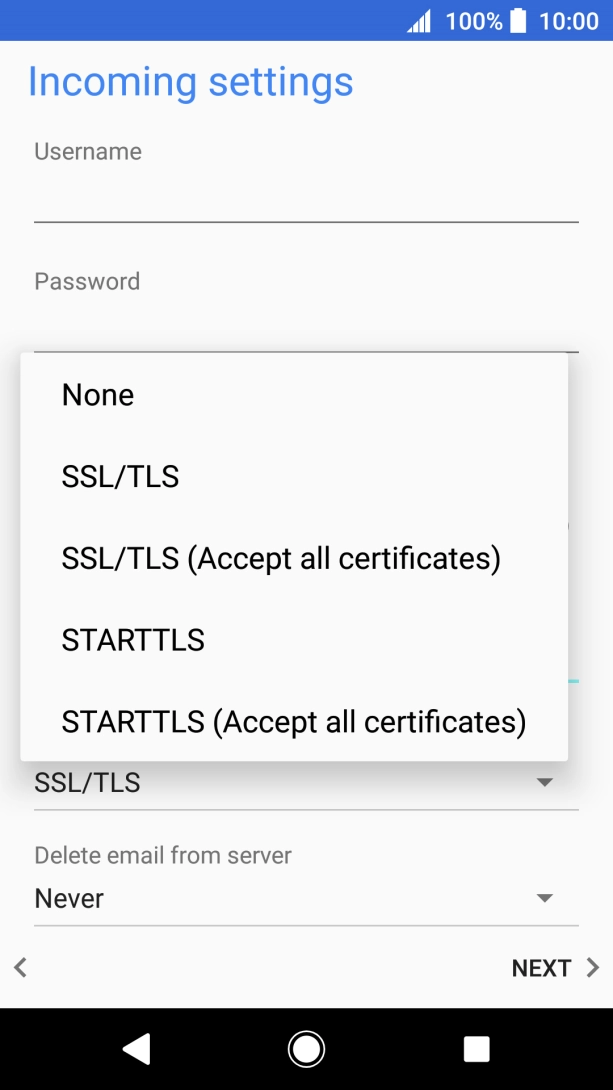Image resolution: width=613 pixels, height=1090 pixels.
Task: Tap the Password field label
Action: (x=87, y=281)
